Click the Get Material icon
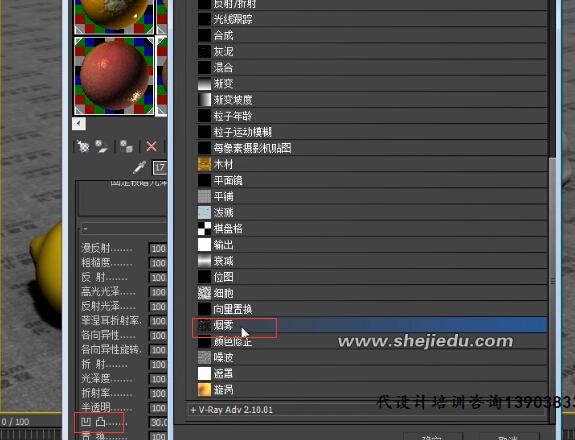This screenshot has height=440, width=575. 83,146
